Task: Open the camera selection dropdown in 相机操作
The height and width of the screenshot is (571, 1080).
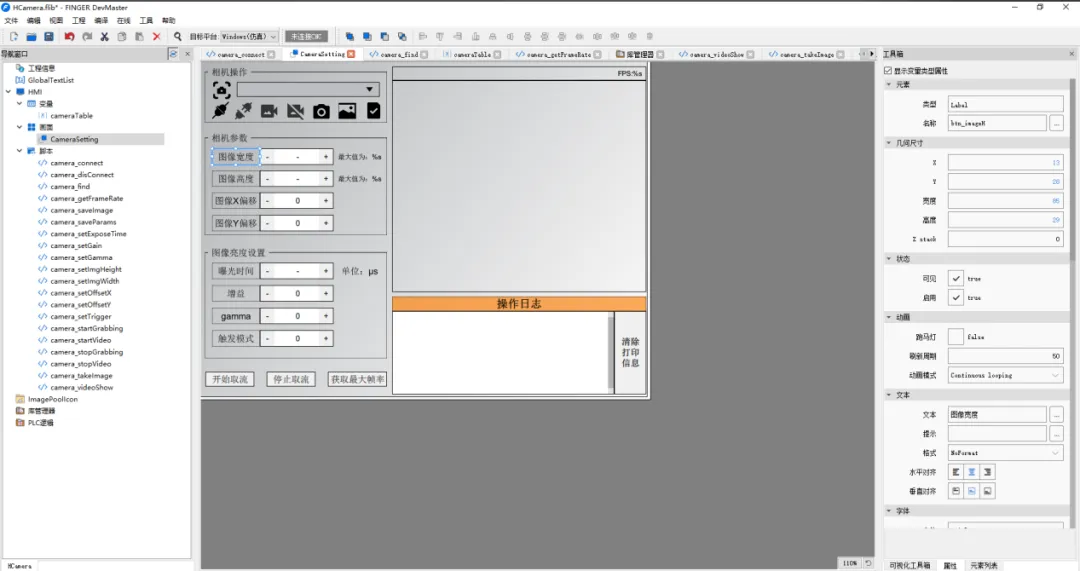Action: 308,90
